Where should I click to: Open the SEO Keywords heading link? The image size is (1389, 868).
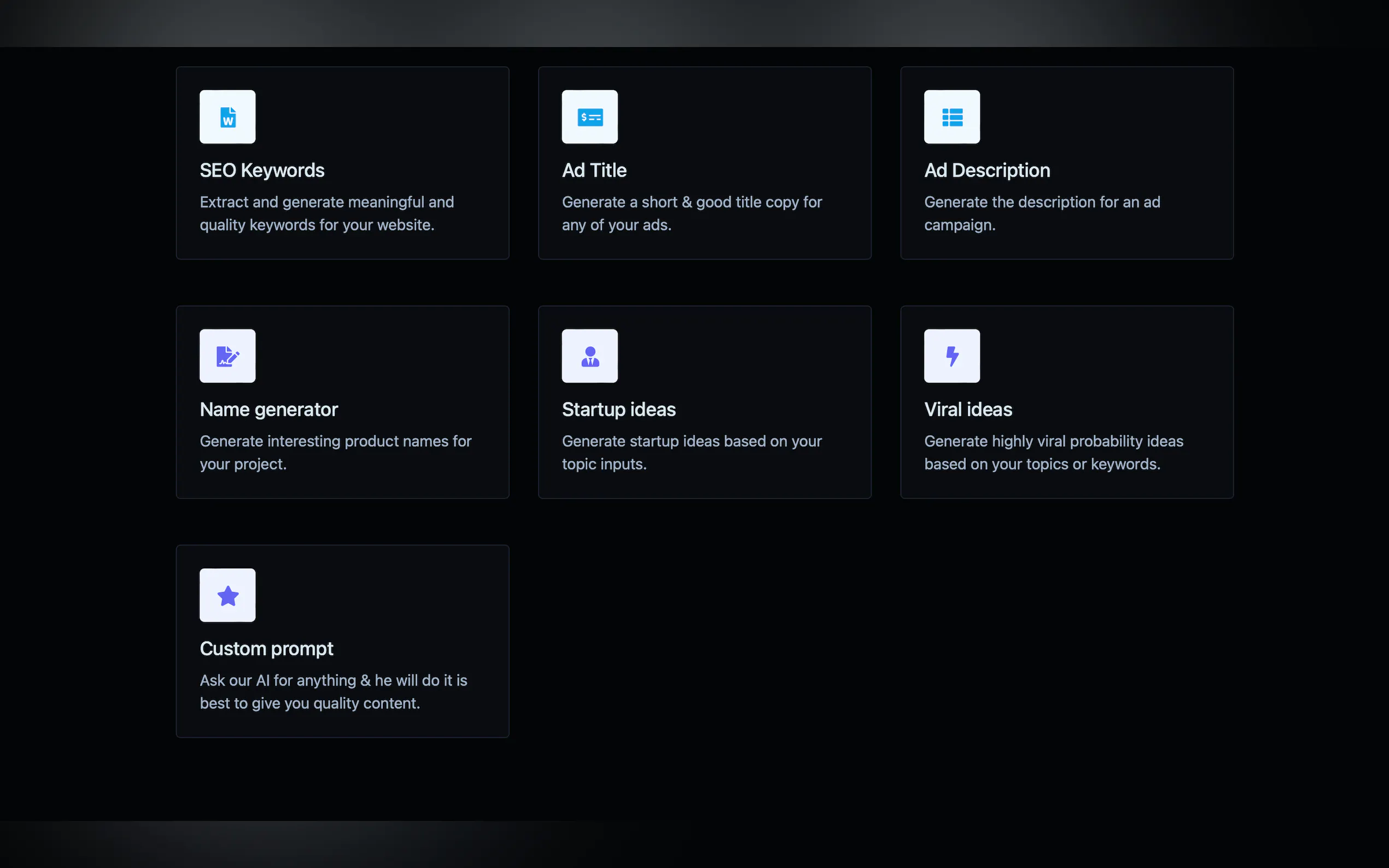tap(262, 171)
